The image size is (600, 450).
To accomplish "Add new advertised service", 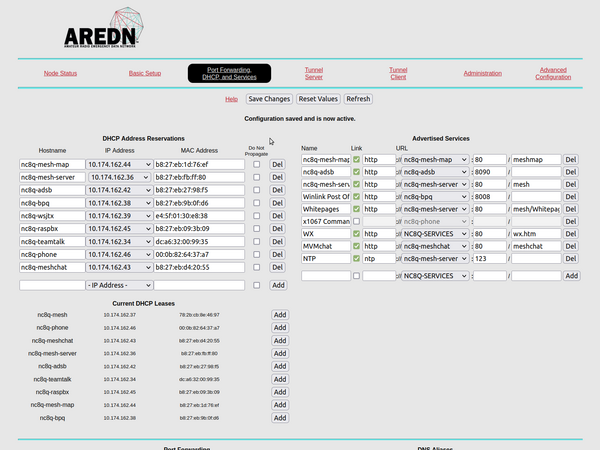I will [572, 276].
